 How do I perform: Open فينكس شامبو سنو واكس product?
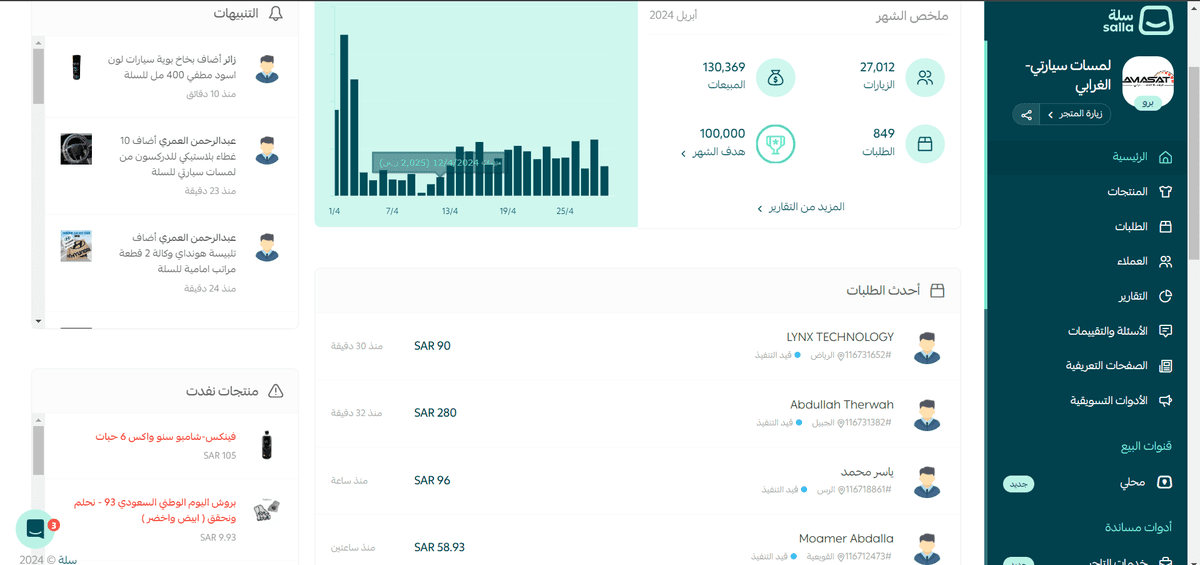(x=166, y=438)
